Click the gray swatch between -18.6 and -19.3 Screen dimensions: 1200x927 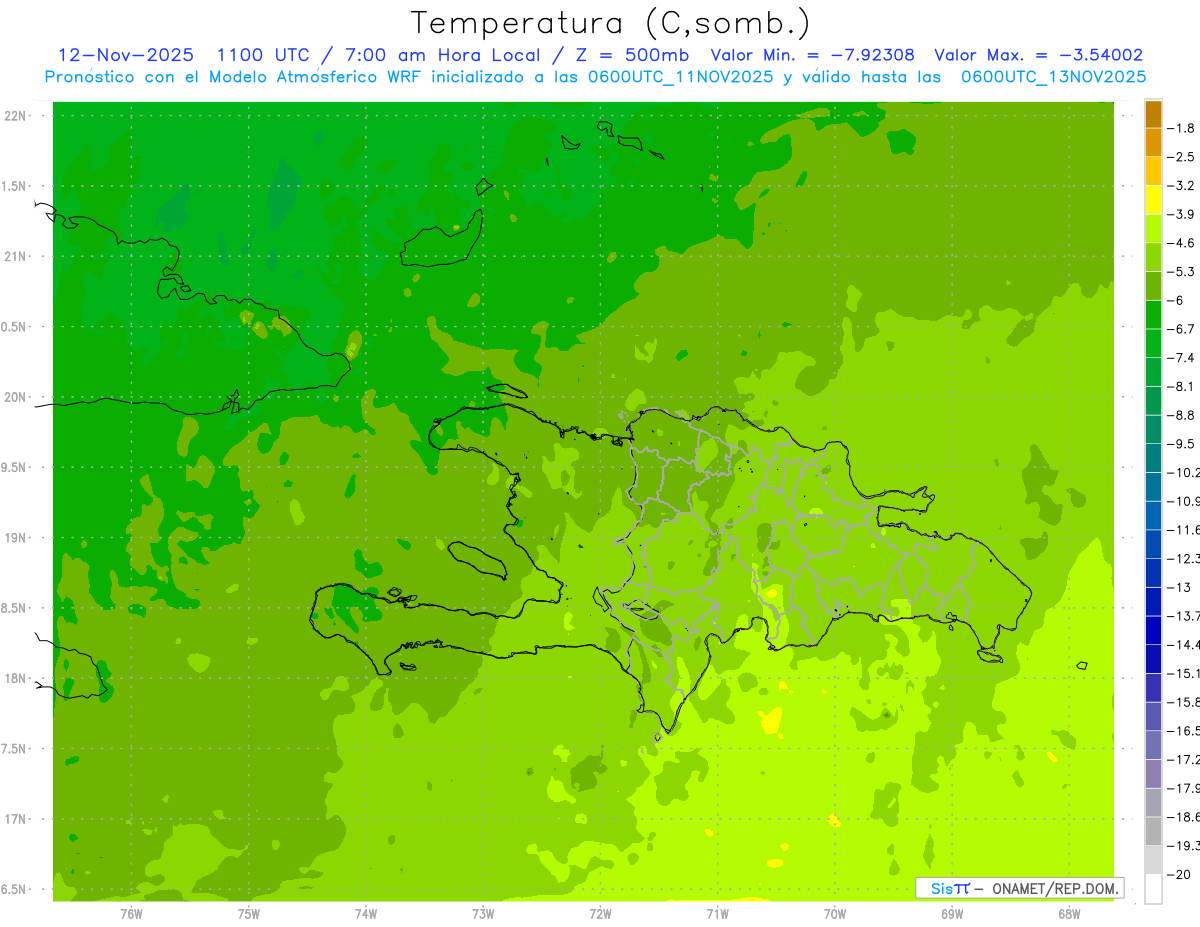click(1153, 831)
